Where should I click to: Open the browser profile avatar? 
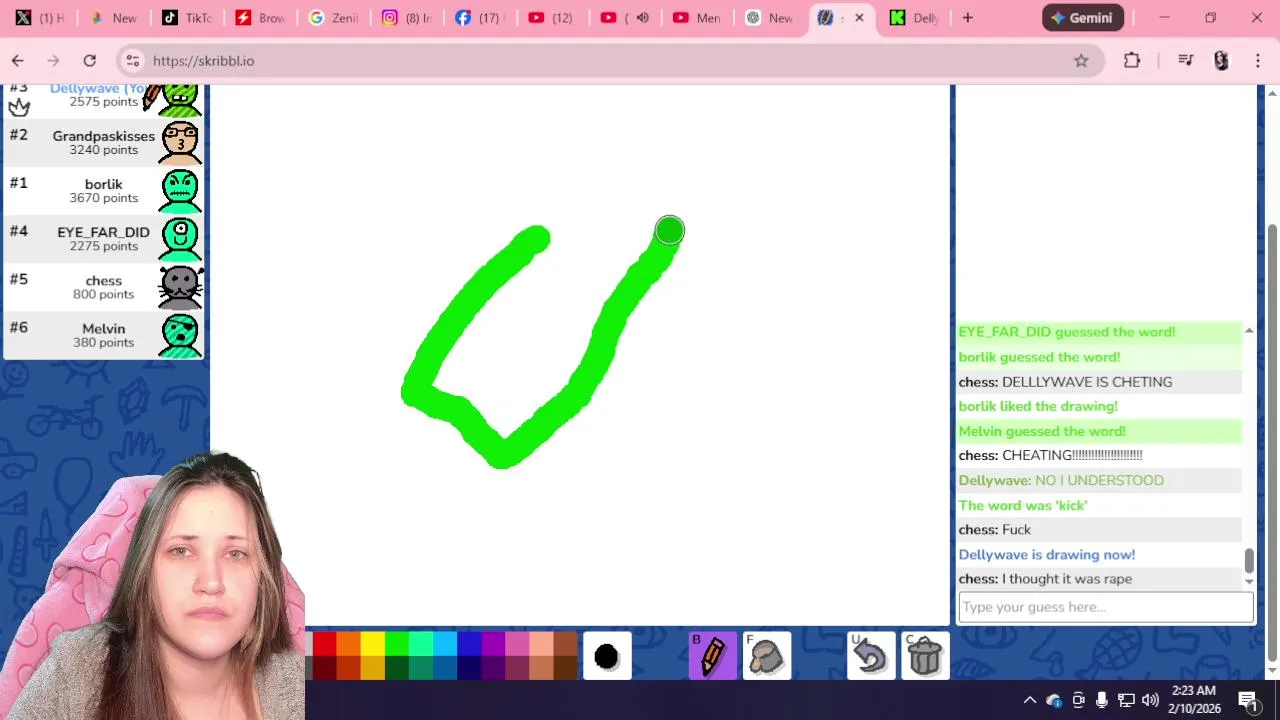tap(1221, 61)
